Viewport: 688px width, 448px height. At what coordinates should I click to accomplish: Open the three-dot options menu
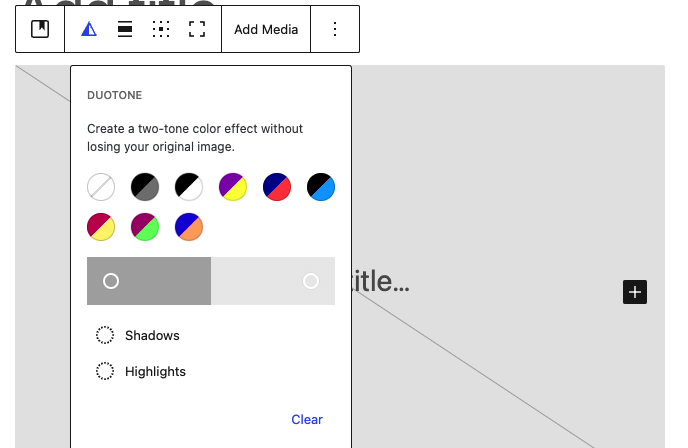tap(335, 29)
